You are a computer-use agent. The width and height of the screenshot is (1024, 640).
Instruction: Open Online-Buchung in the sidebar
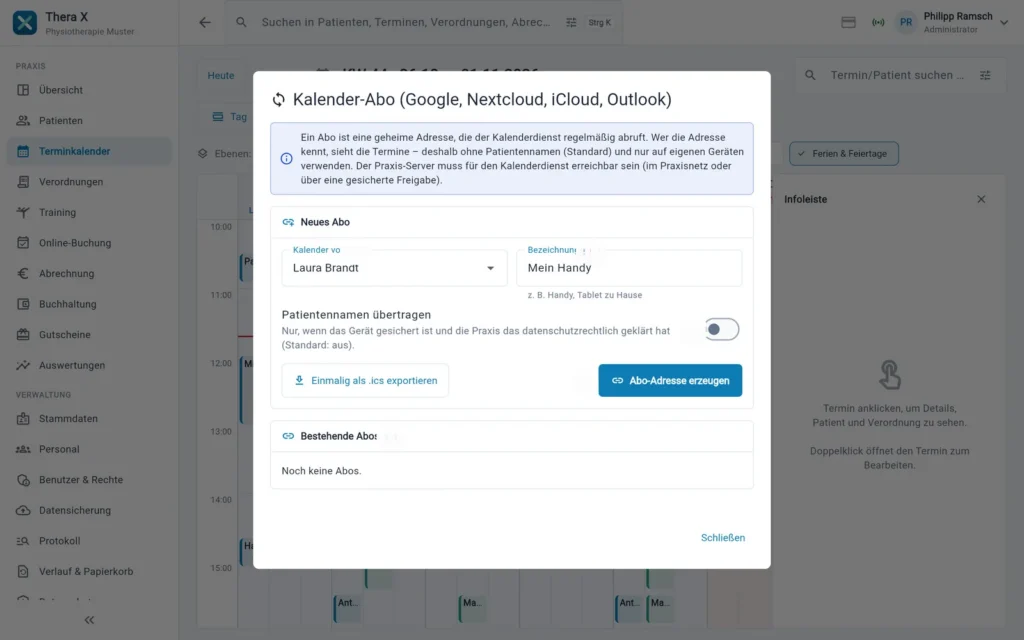89,243
